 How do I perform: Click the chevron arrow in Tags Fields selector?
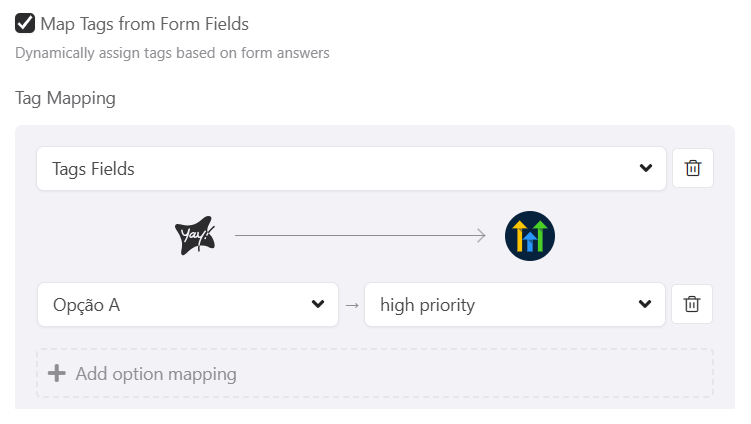pos(646,169)
